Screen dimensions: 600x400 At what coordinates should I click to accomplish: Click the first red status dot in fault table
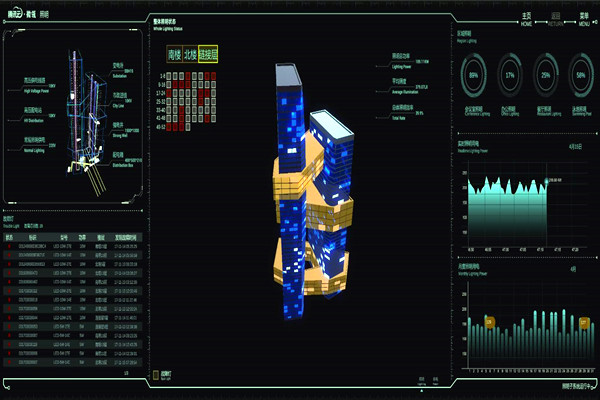coord(9,246)
